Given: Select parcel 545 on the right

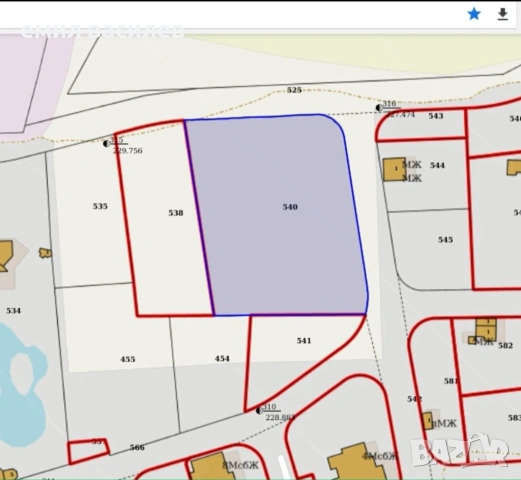Looking at the screenshot, I should click(445, 240).
